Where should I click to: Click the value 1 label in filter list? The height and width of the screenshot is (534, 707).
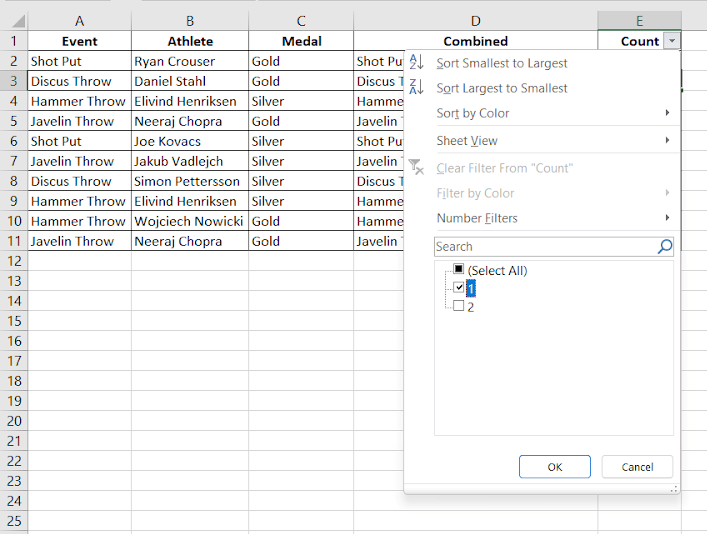point(471,288)
